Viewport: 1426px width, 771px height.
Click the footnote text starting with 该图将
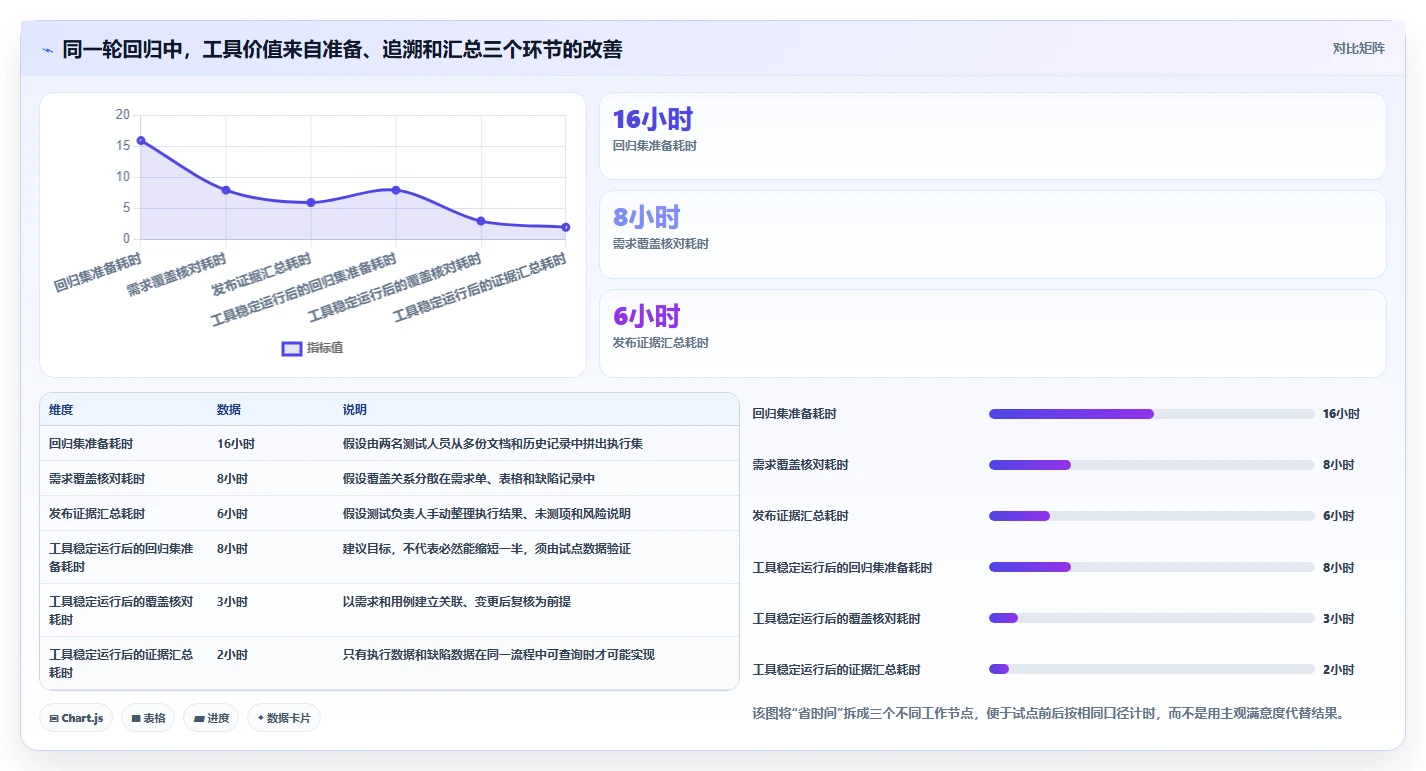tap(1048, 714)
